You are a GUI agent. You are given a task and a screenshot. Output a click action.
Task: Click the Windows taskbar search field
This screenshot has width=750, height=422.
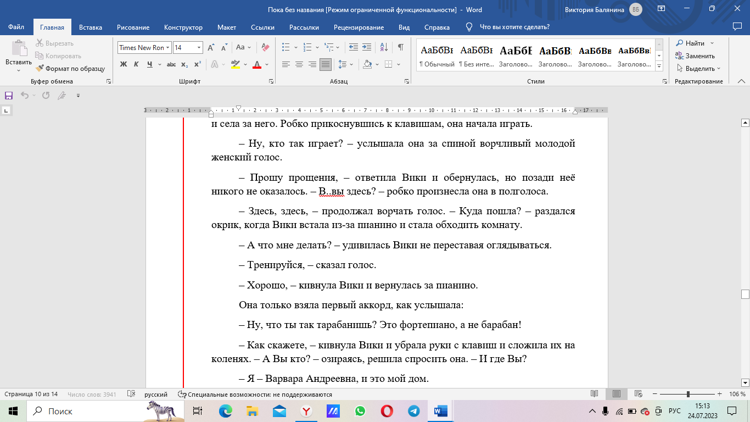point(80,411)
